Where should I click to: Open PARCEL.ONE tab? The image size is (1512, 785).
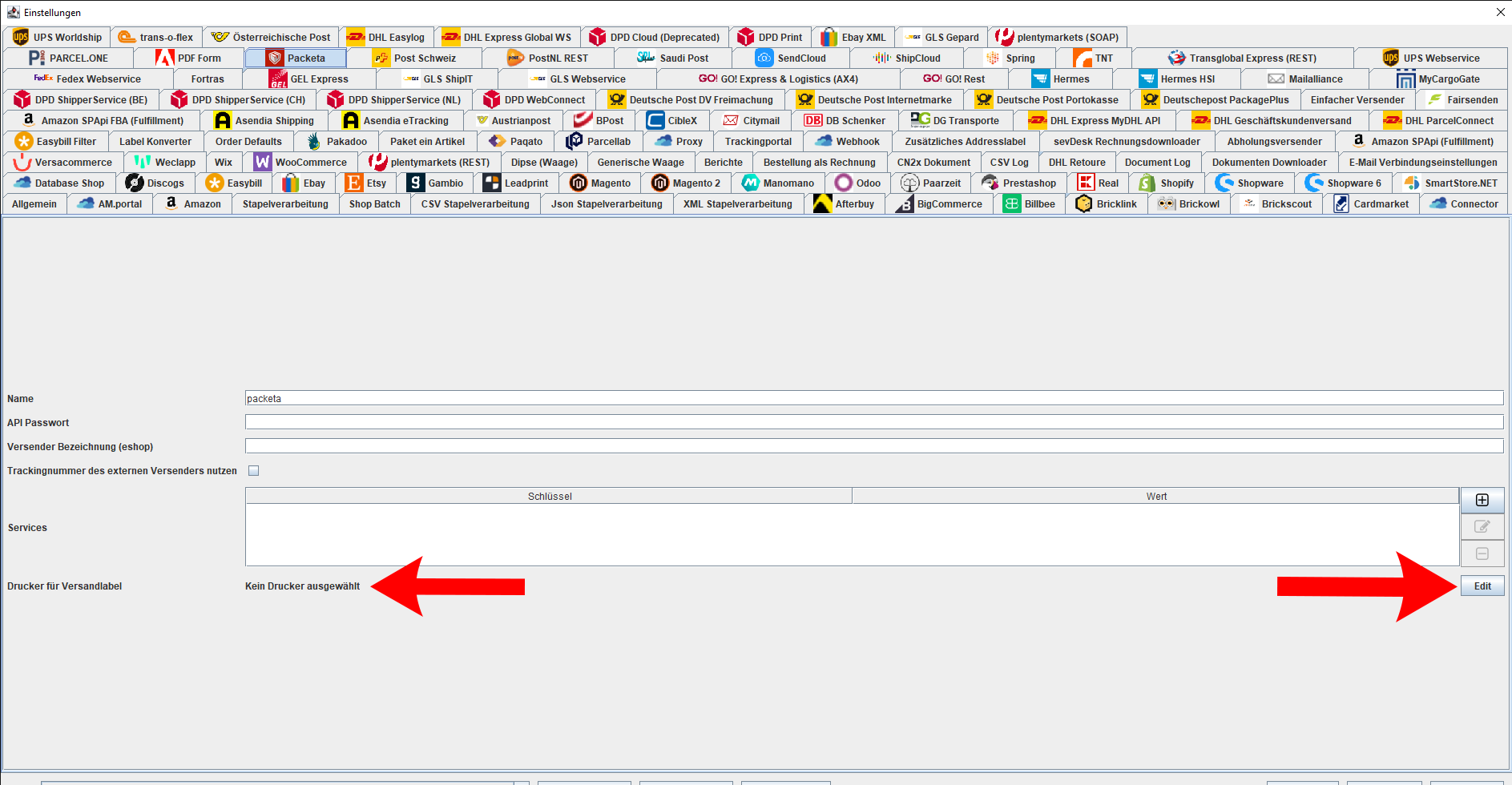[69, 58]
